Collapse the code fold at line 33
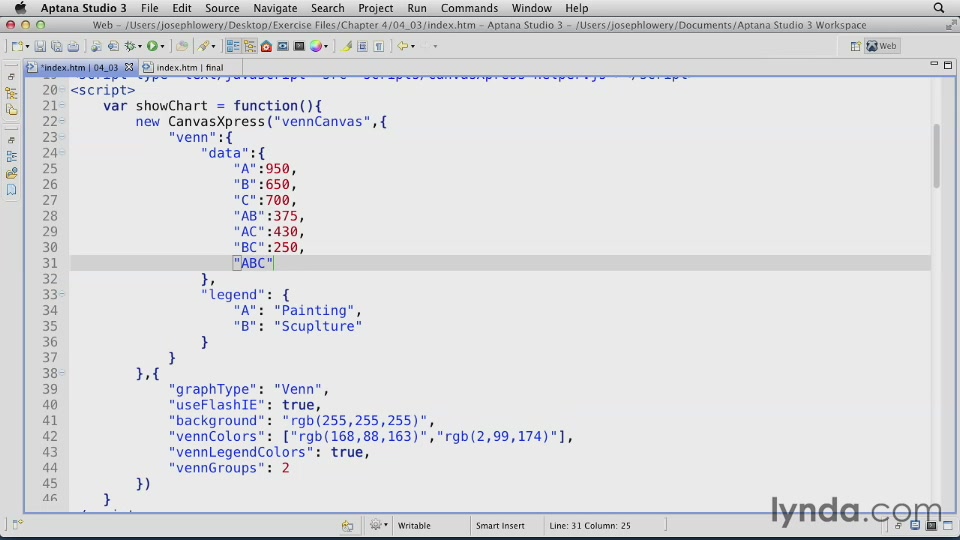 point(62,294)
